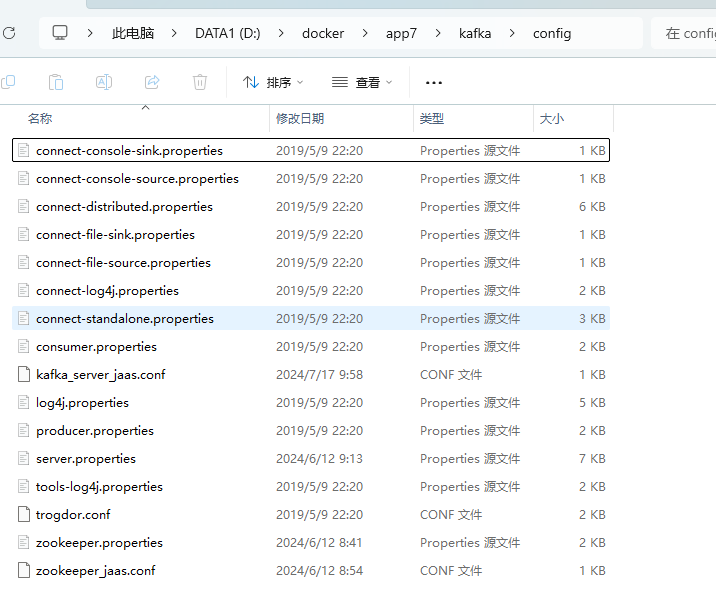This screenshot has width=716, height=599.
Task: Select file name producer.properties
Action: 95,431
